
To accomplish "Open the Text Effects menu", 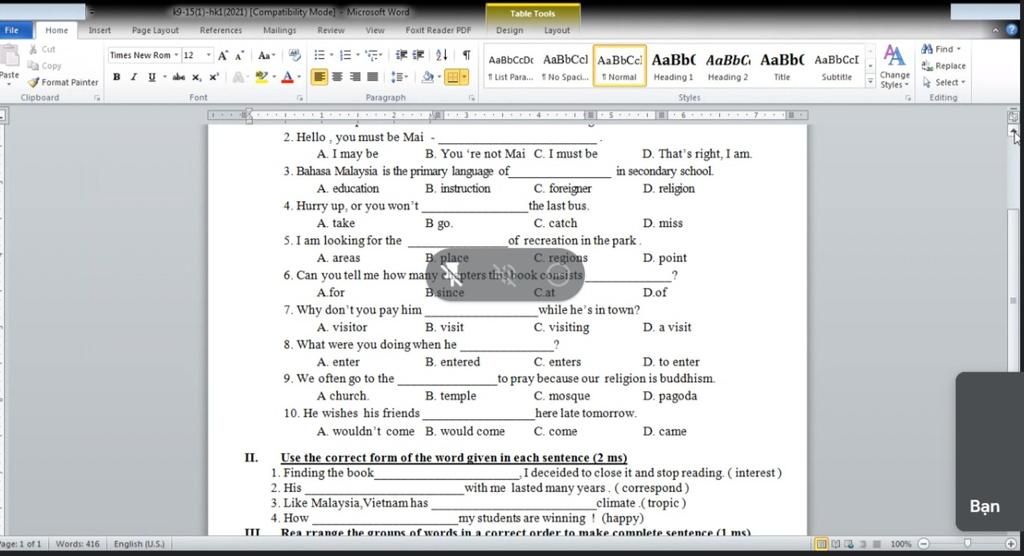I will 239,77.
